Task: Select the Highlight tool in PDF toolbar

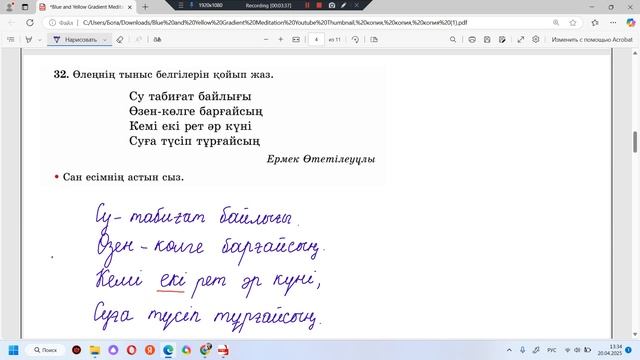Action: [x=29, y=40]
